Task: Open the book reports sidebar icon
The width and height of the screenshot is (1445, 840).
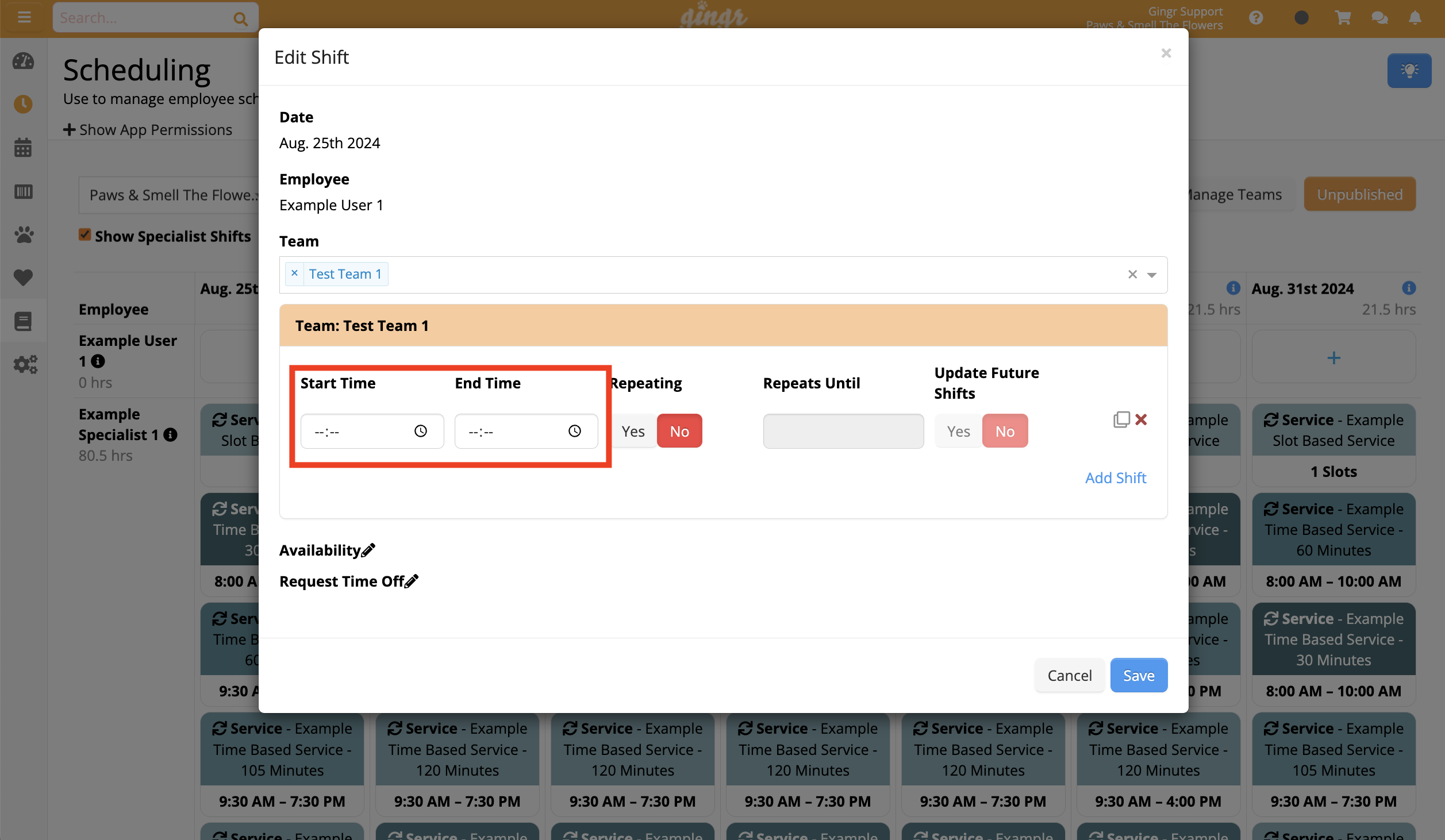Action: [23, 321]
